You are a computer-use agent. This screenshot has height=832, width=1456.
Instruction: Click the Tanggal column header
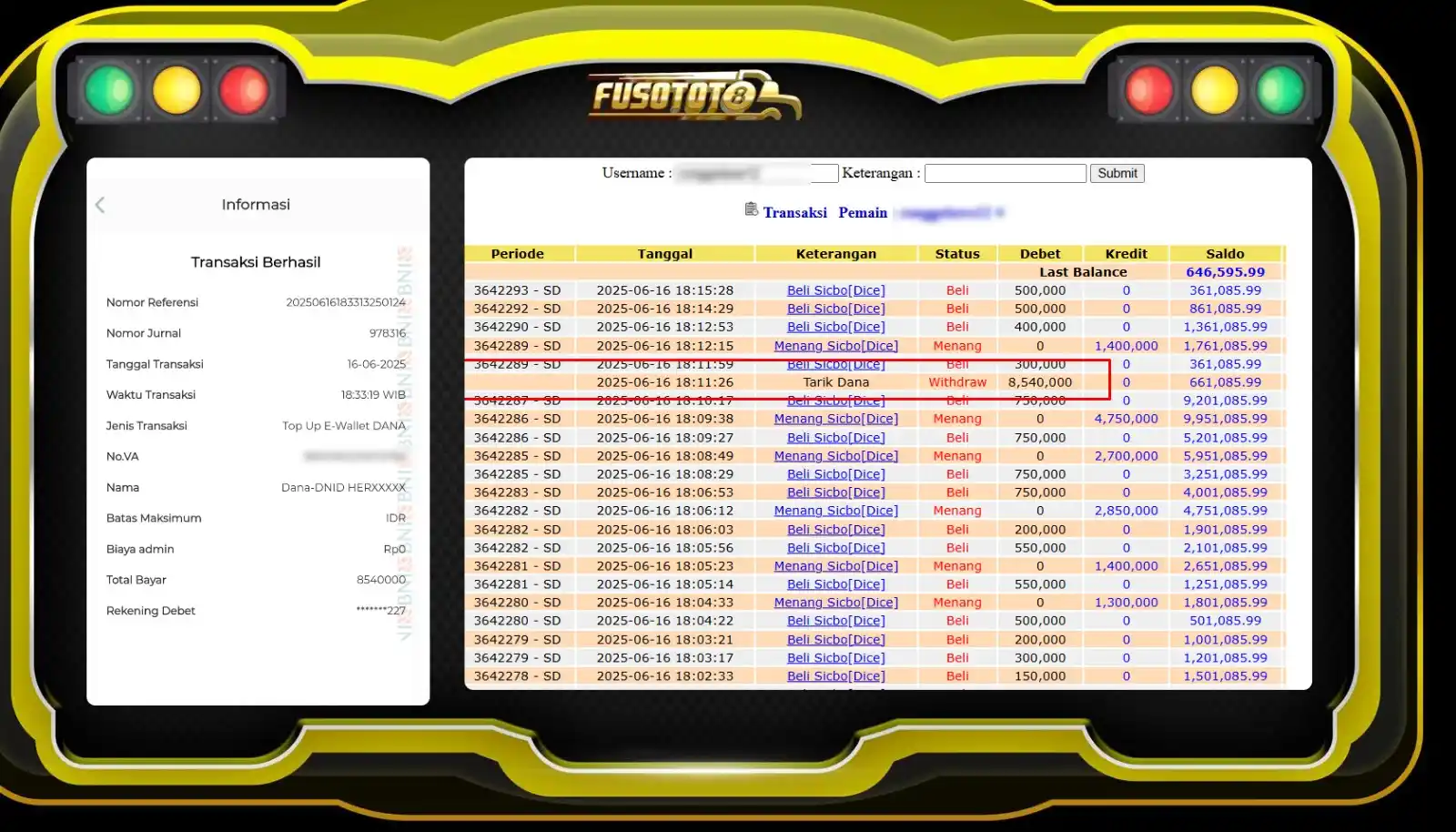pos(664,254)
